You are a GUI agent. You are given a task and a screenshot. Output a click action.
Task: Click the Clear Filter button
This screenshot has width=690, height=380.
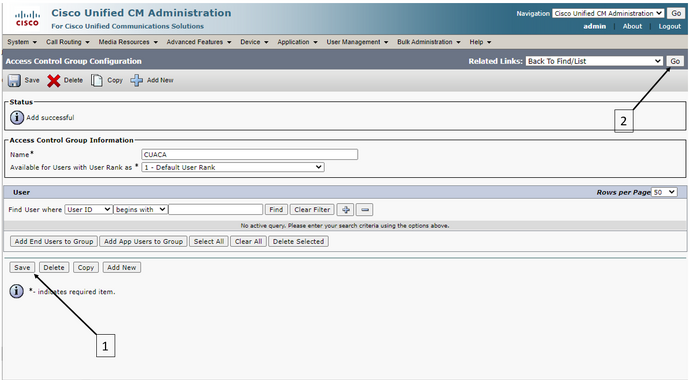[x=312, y=209]
